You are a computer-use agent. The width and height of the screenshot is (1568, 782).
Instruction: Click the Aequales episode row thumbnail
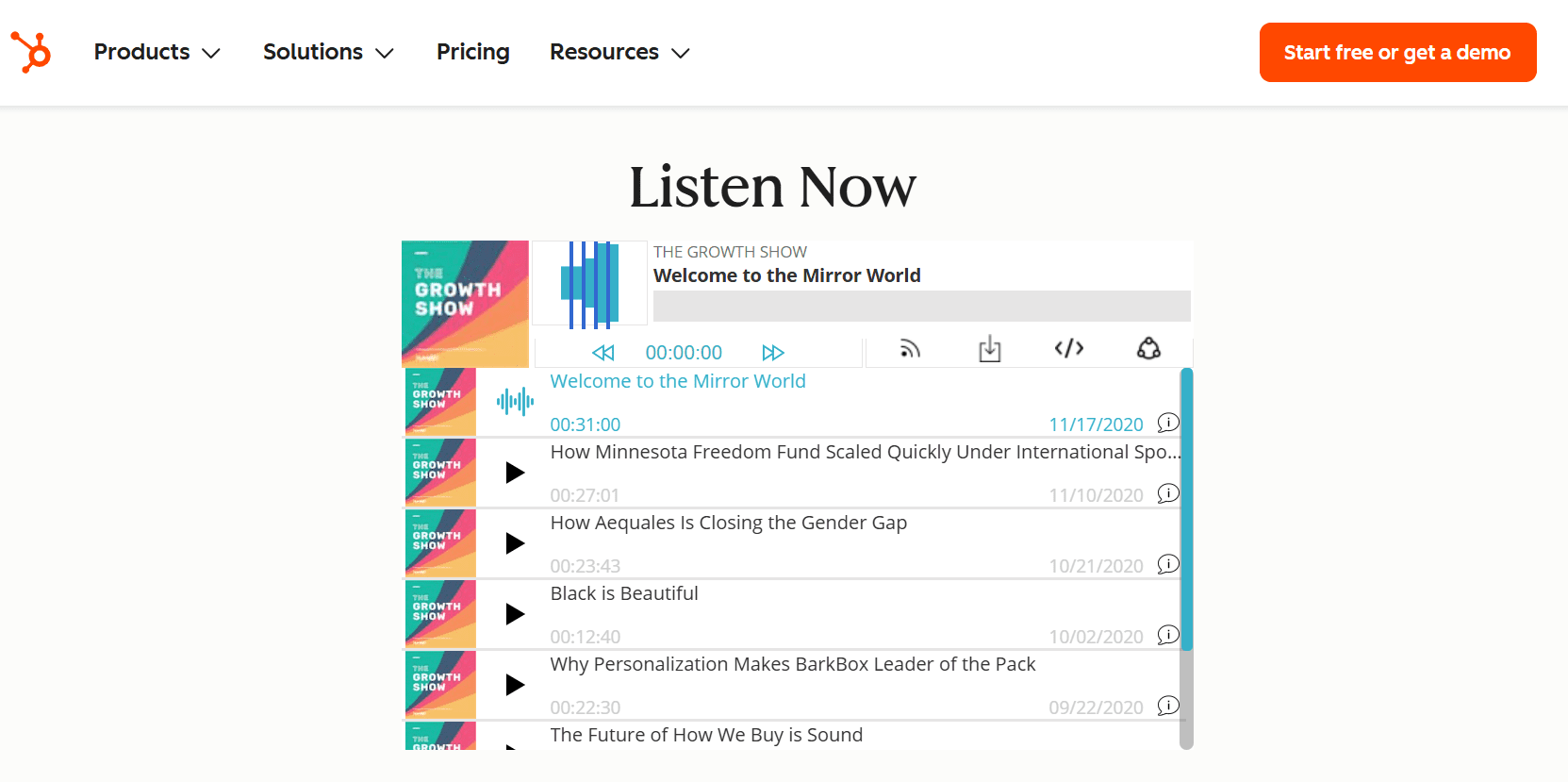(440, 543)
